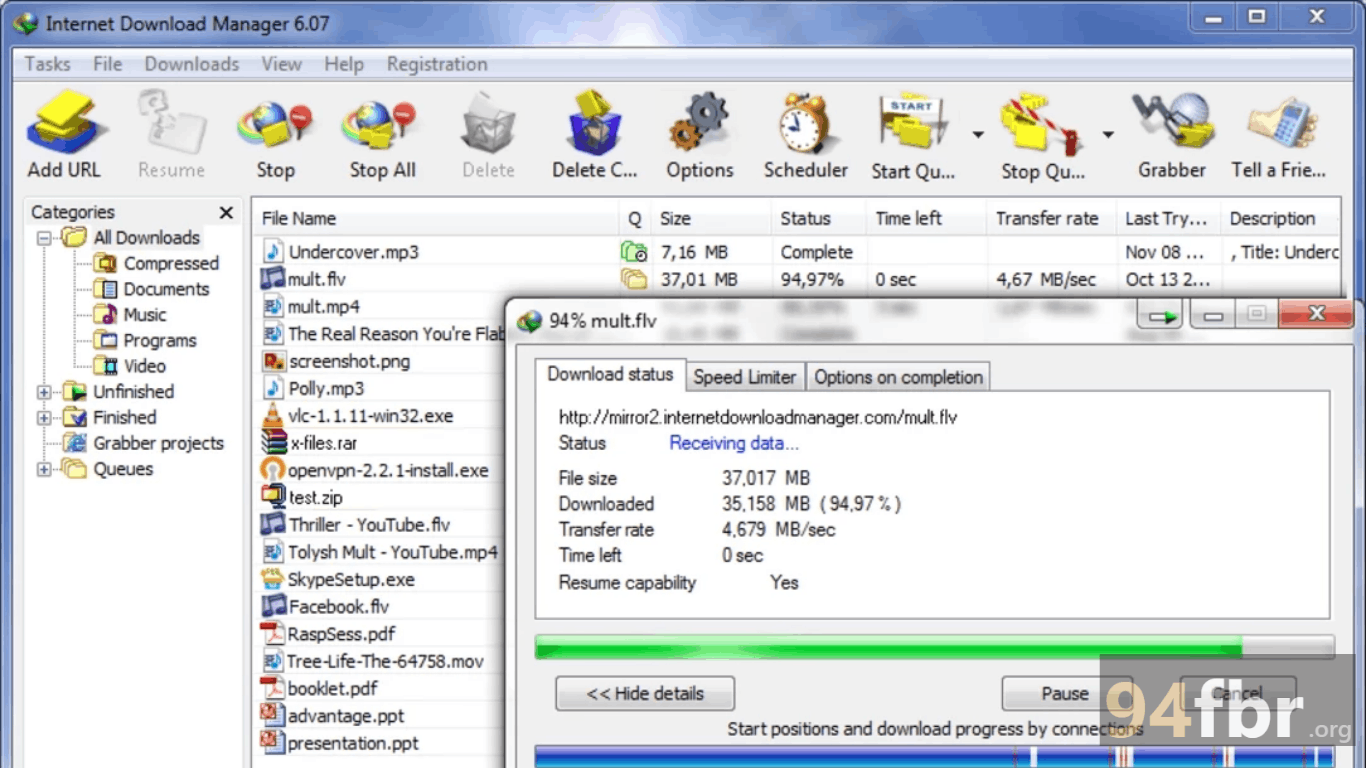1366x768 pixels.
Task: Select presentation.ppt in the list
Action: (x=353, y=743)
